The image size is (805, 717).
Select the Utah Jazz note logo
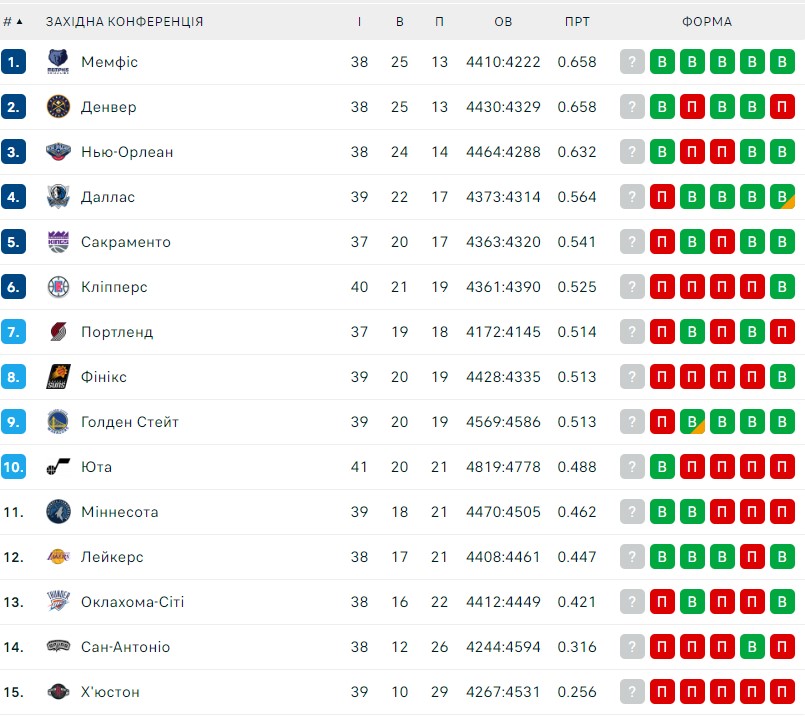click(58, 467)
